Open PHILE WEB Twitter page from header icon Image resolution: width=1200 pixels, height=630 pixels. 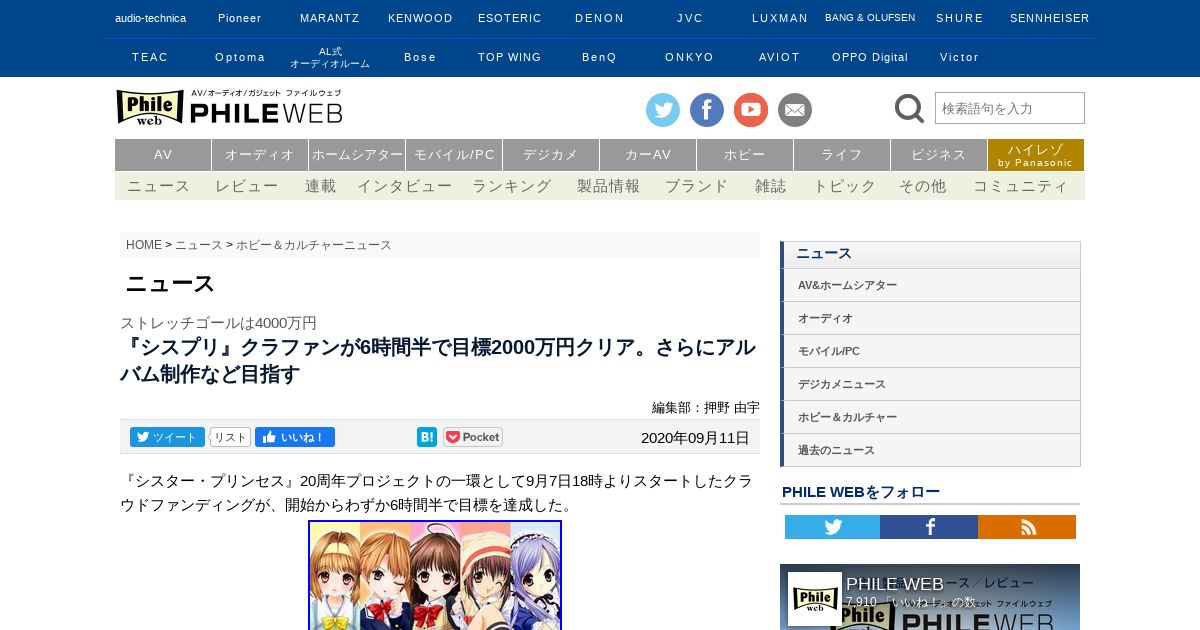click(662, 110)
